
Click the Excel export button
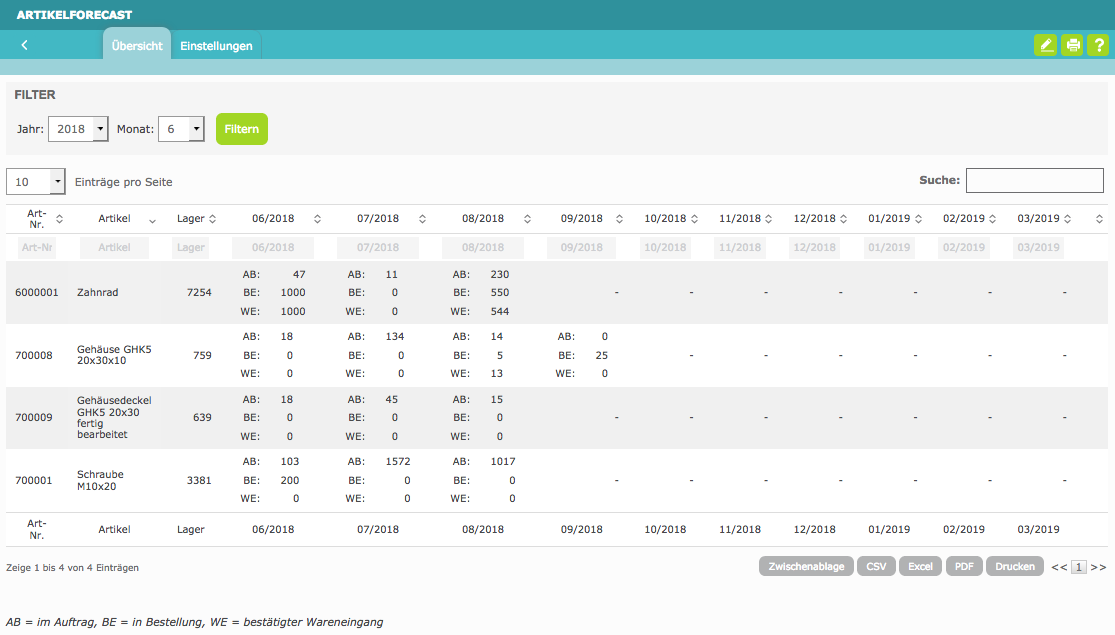[x=920, y=566]
